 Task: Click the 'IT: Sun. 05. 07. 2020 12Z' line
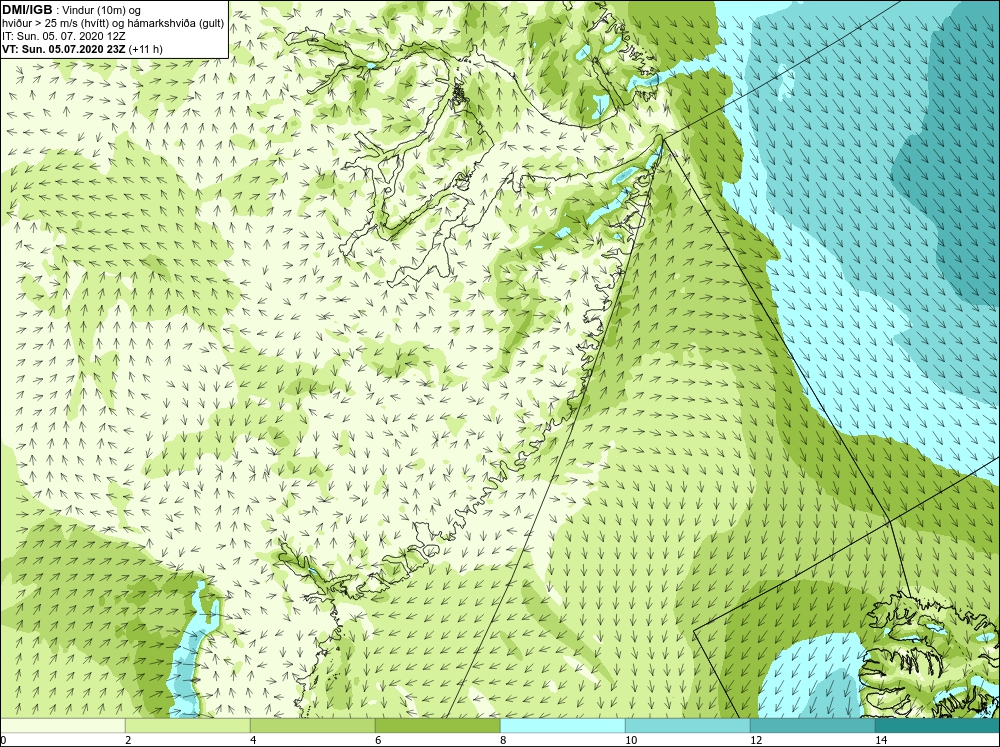click(x=64, y=36)
